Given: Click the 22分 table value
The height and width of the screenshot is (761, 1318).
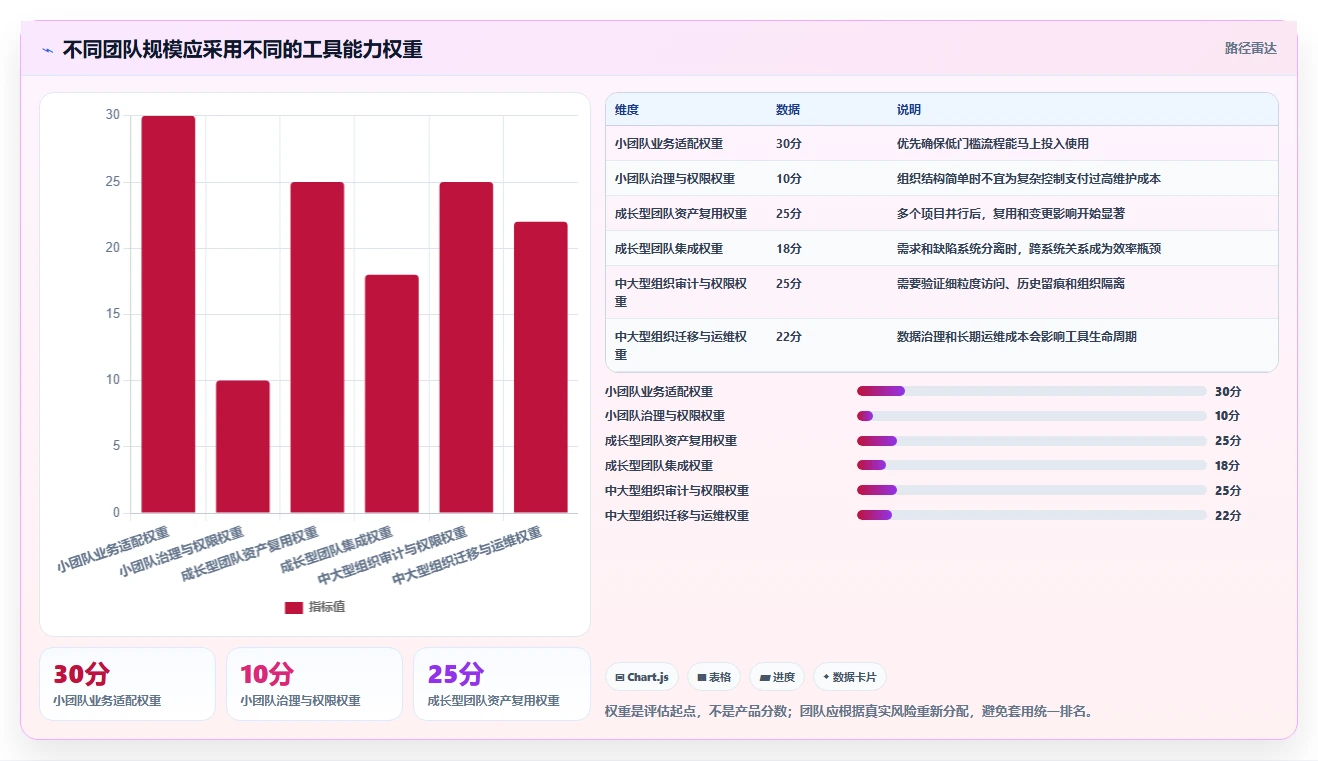Looking at the screenshot, I should 789,337.
